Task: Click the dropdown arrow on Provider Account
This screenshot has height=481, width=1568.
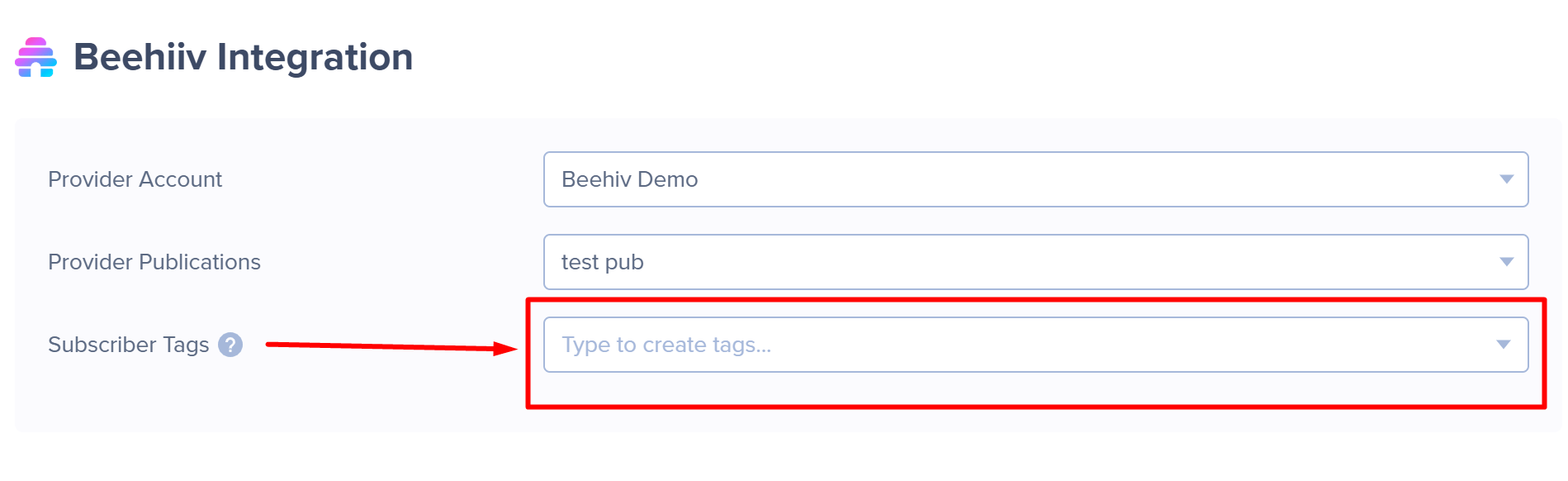Action: [x=1507, y=179]
